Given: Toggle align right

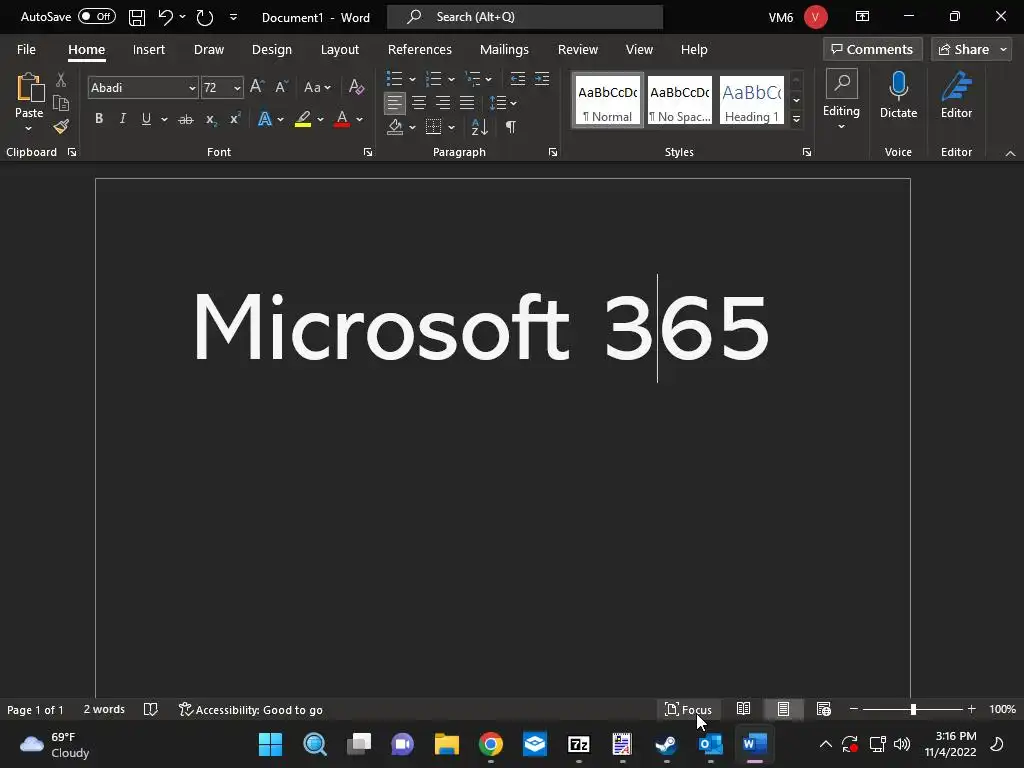Looking at the screenshot, I should tap(443, 103).
